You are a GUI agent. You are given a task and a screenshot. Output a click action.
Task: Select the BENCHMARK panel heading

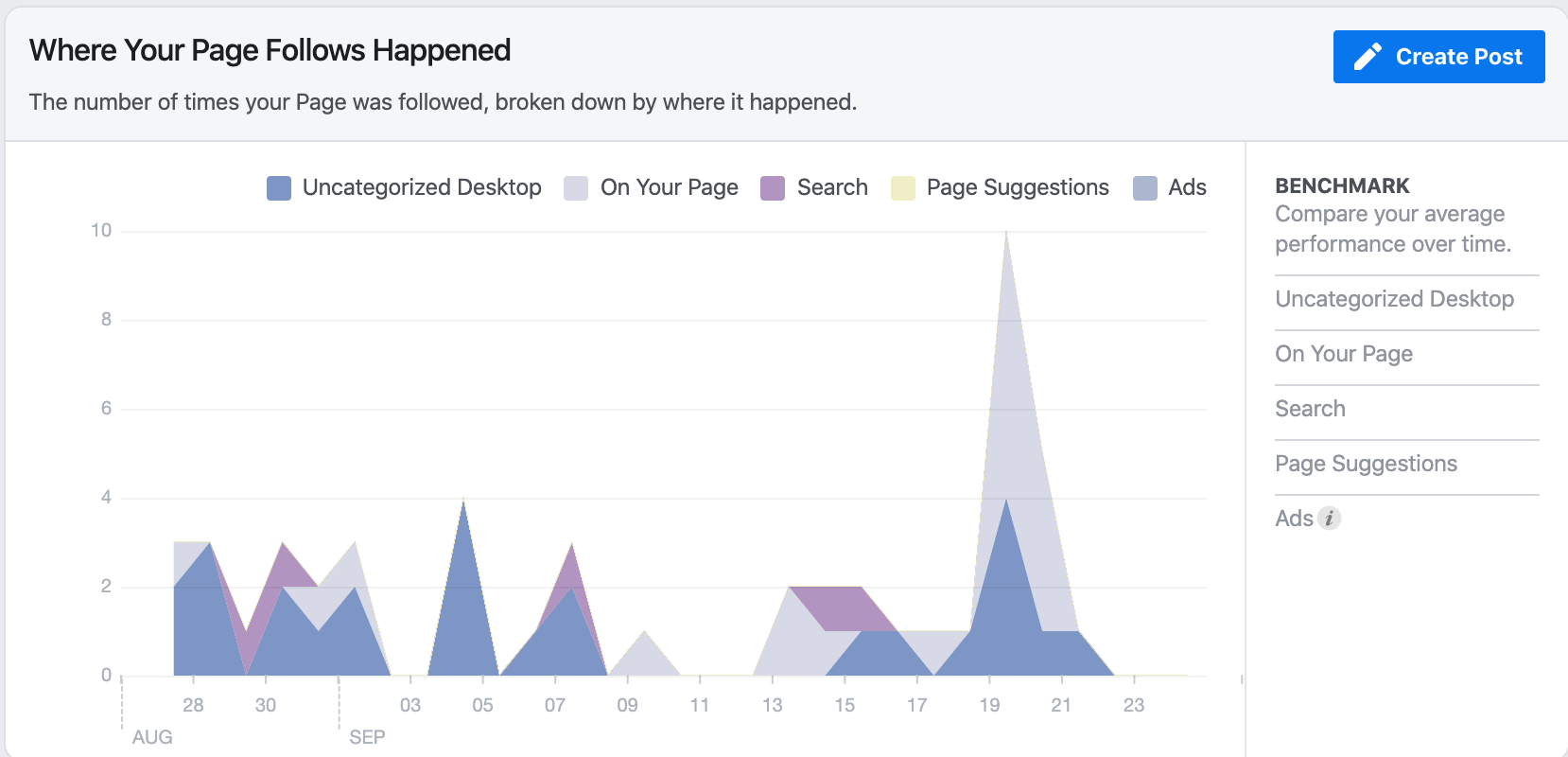1342,185
